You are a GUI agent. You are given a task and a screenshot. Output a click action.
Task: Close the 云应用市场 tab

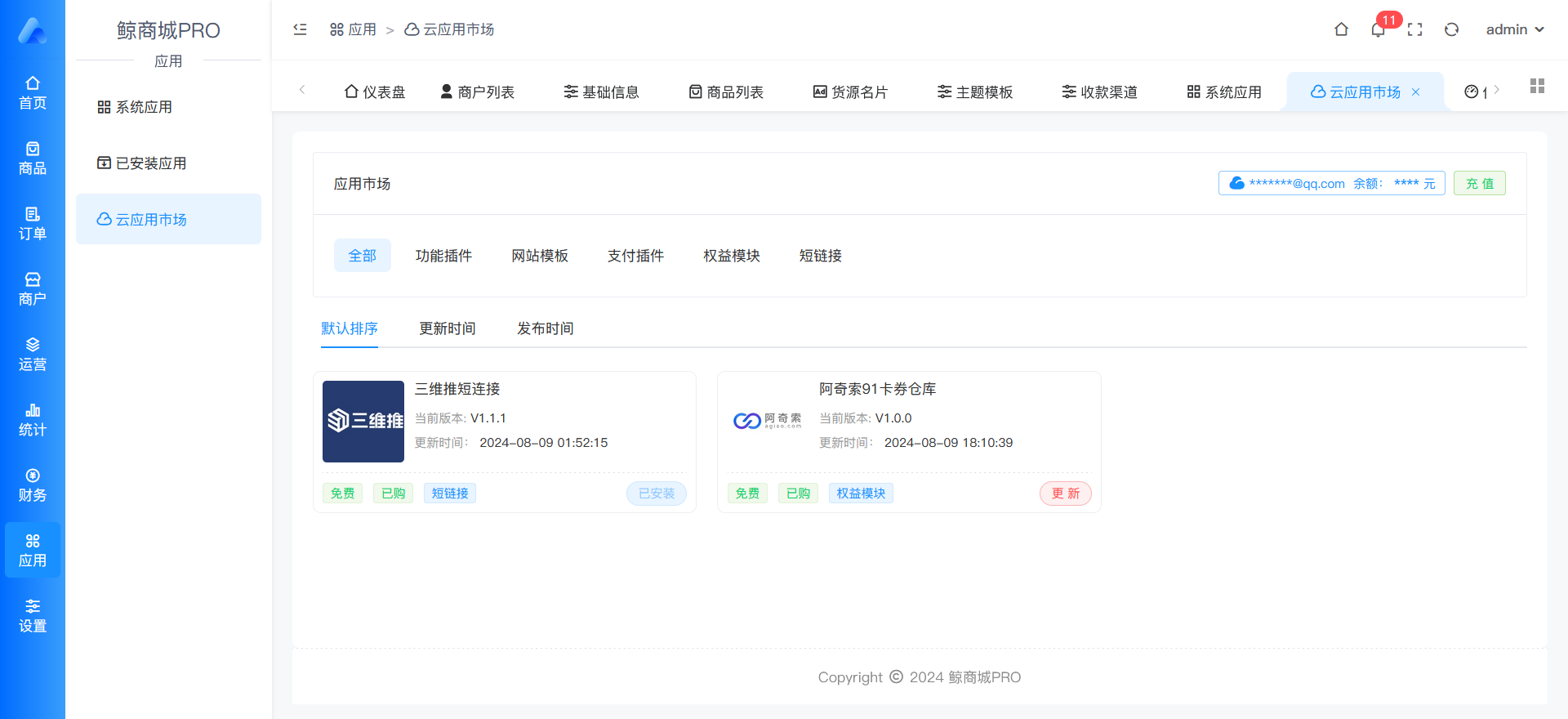[1416, 92]
